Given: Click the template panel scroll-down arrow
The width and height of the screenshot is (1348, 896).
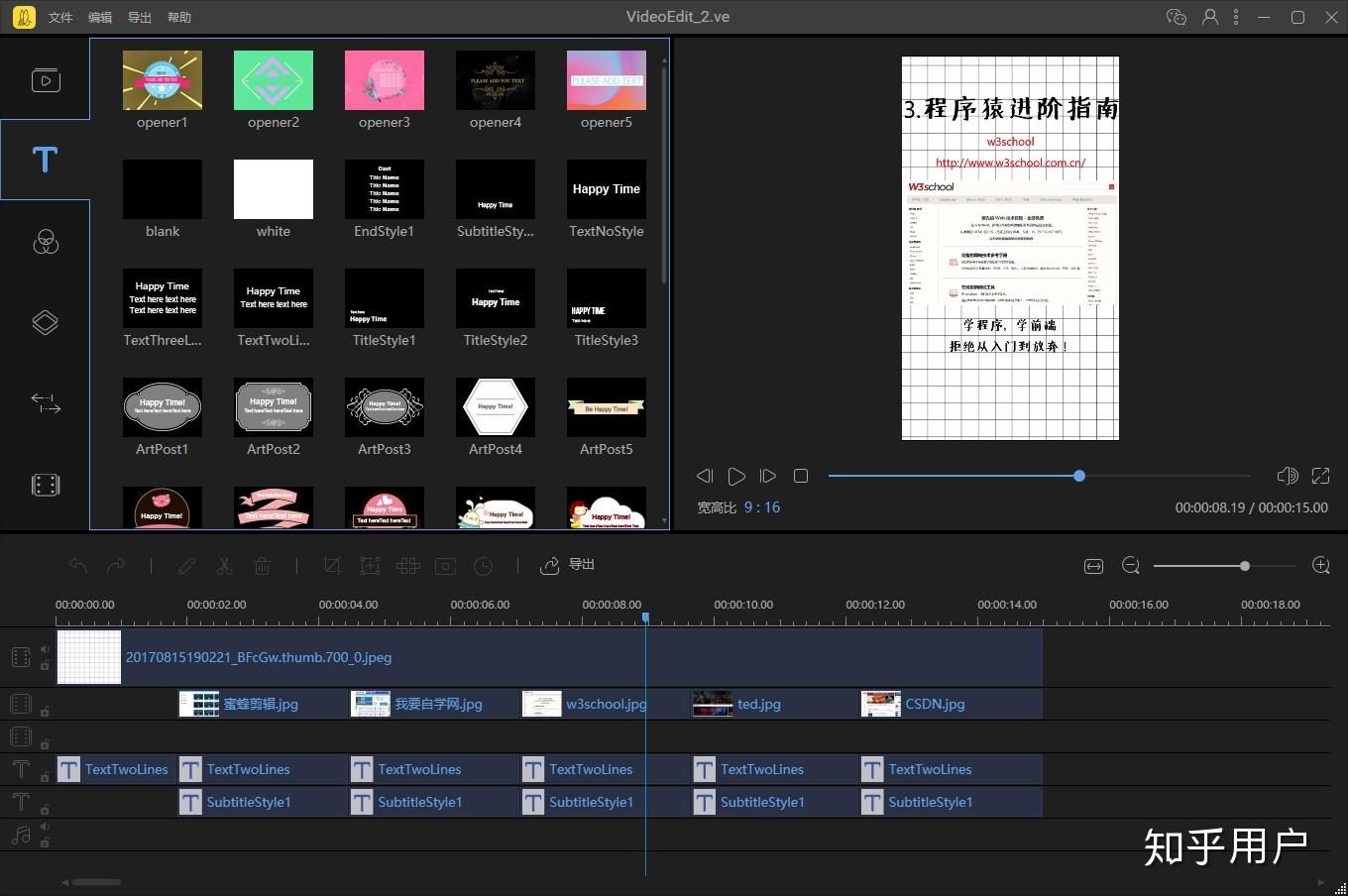Looking at the screenshot, I should click(664, 520).
